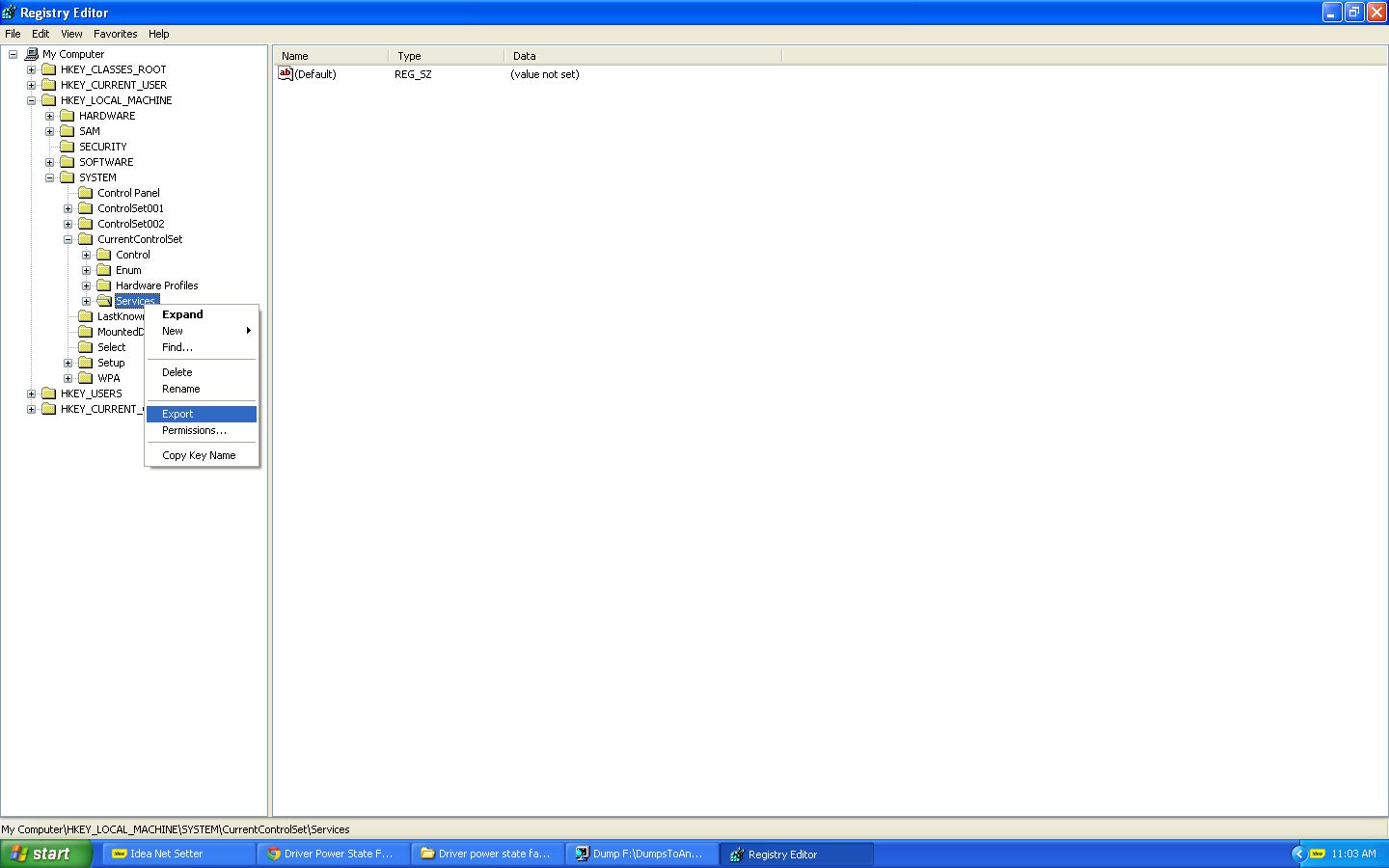Open the (Default) REG_SZ value entry
This screenshot has width=1389, height=868.
pyautogui.click(x=315, y=74)
